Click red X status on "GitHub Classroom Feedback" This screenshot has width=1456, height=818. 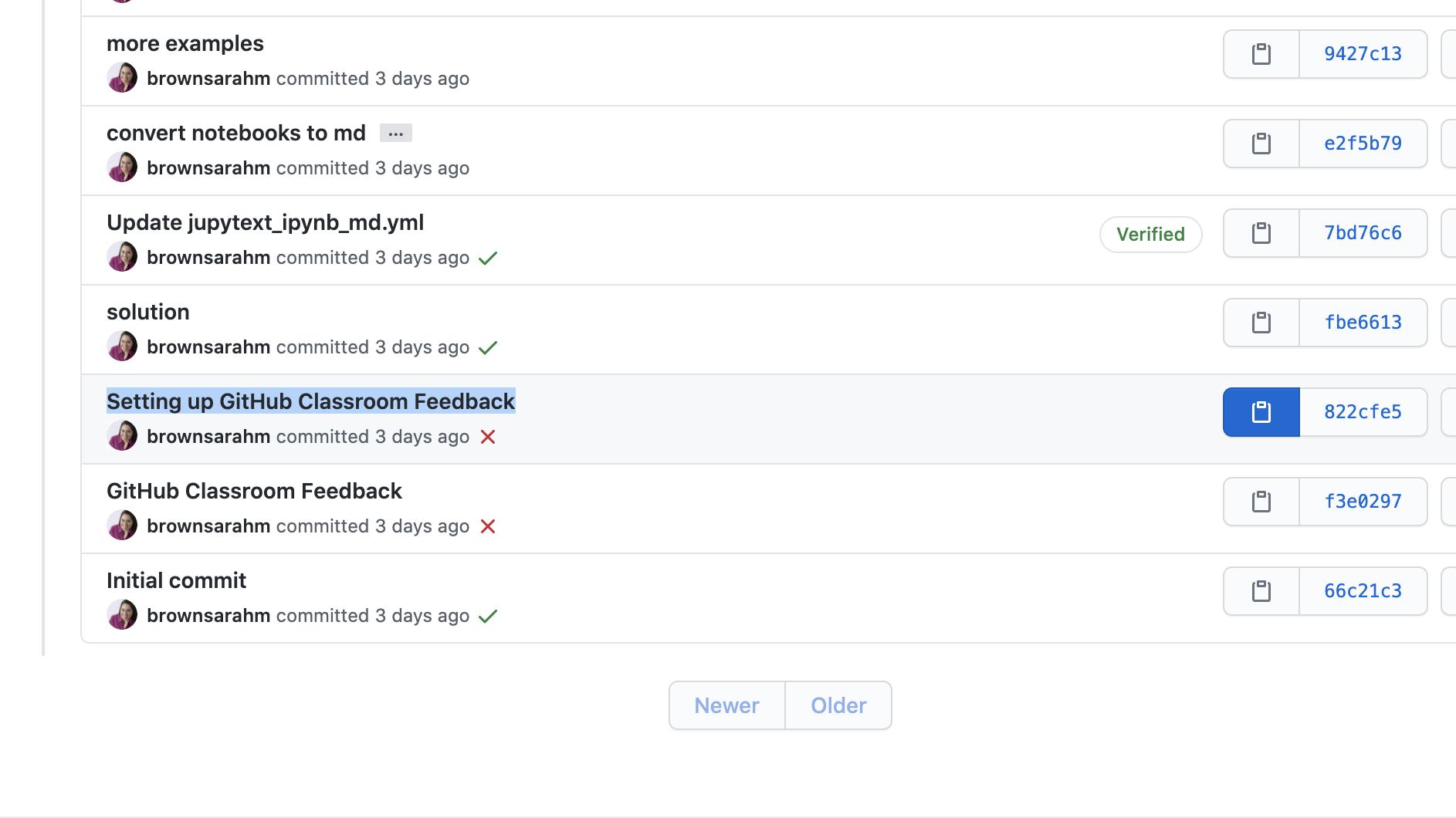(487, 526)
